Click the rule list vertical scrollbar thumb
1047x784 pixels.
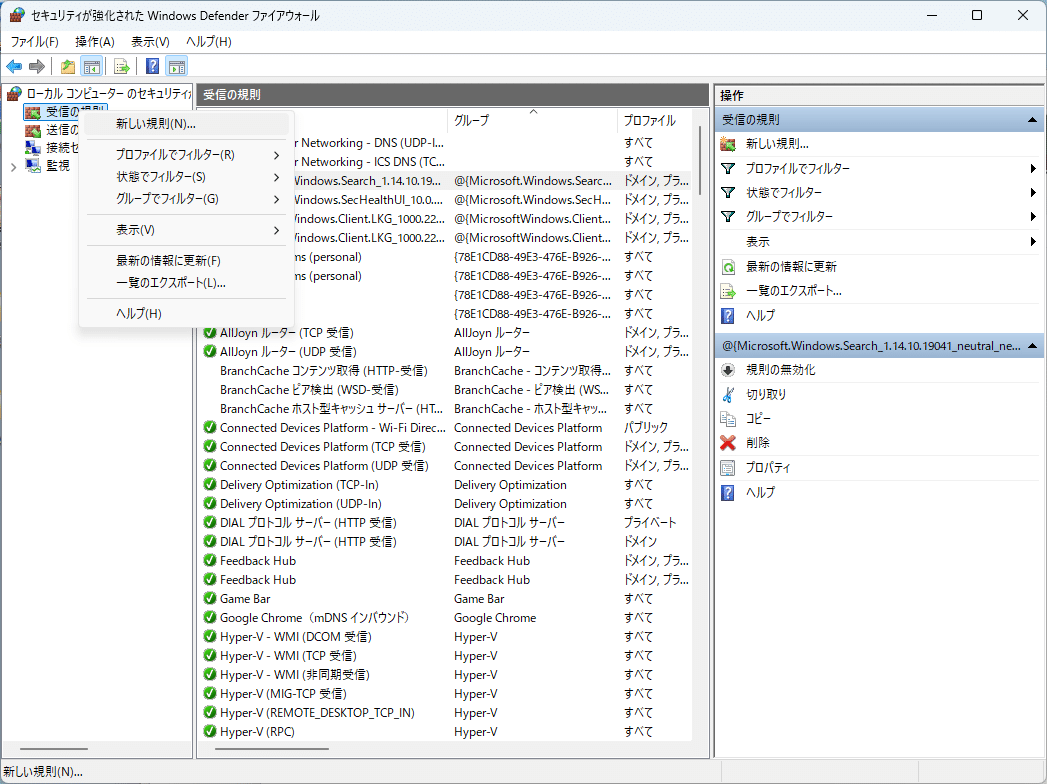click(700, 160)
